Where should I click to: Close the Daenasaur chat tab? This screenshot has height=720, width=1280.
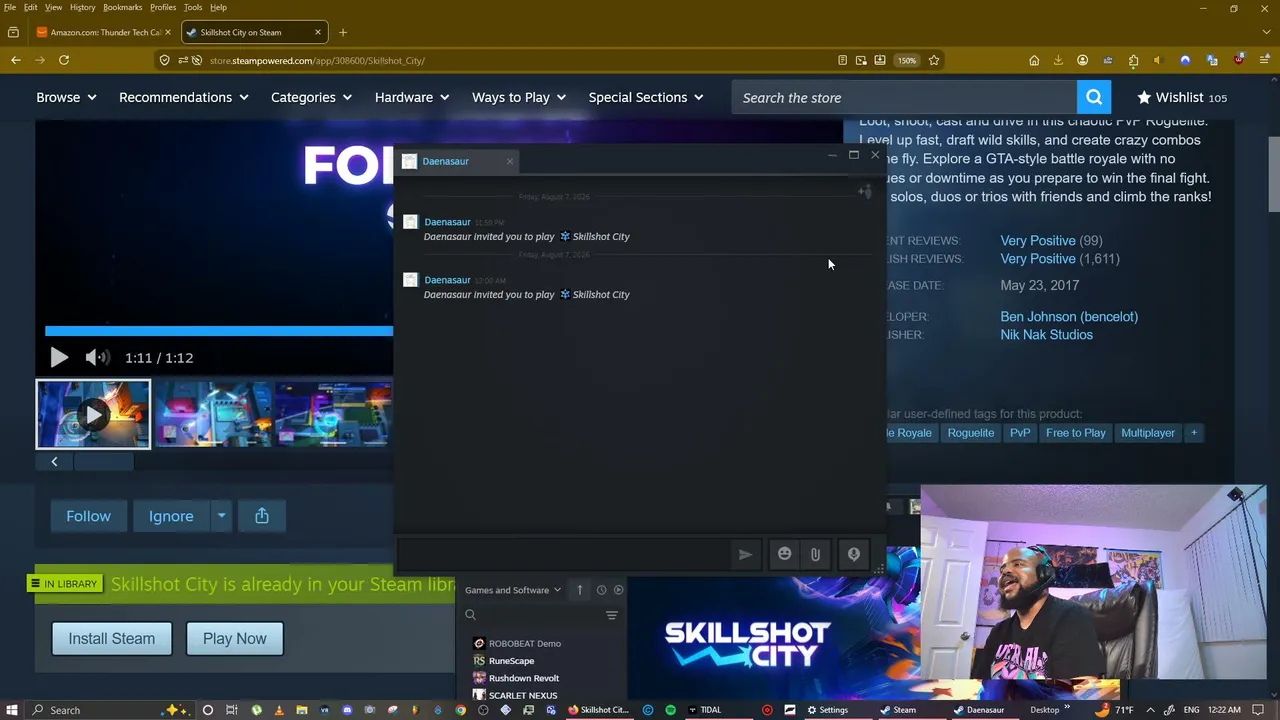point(509,161)
